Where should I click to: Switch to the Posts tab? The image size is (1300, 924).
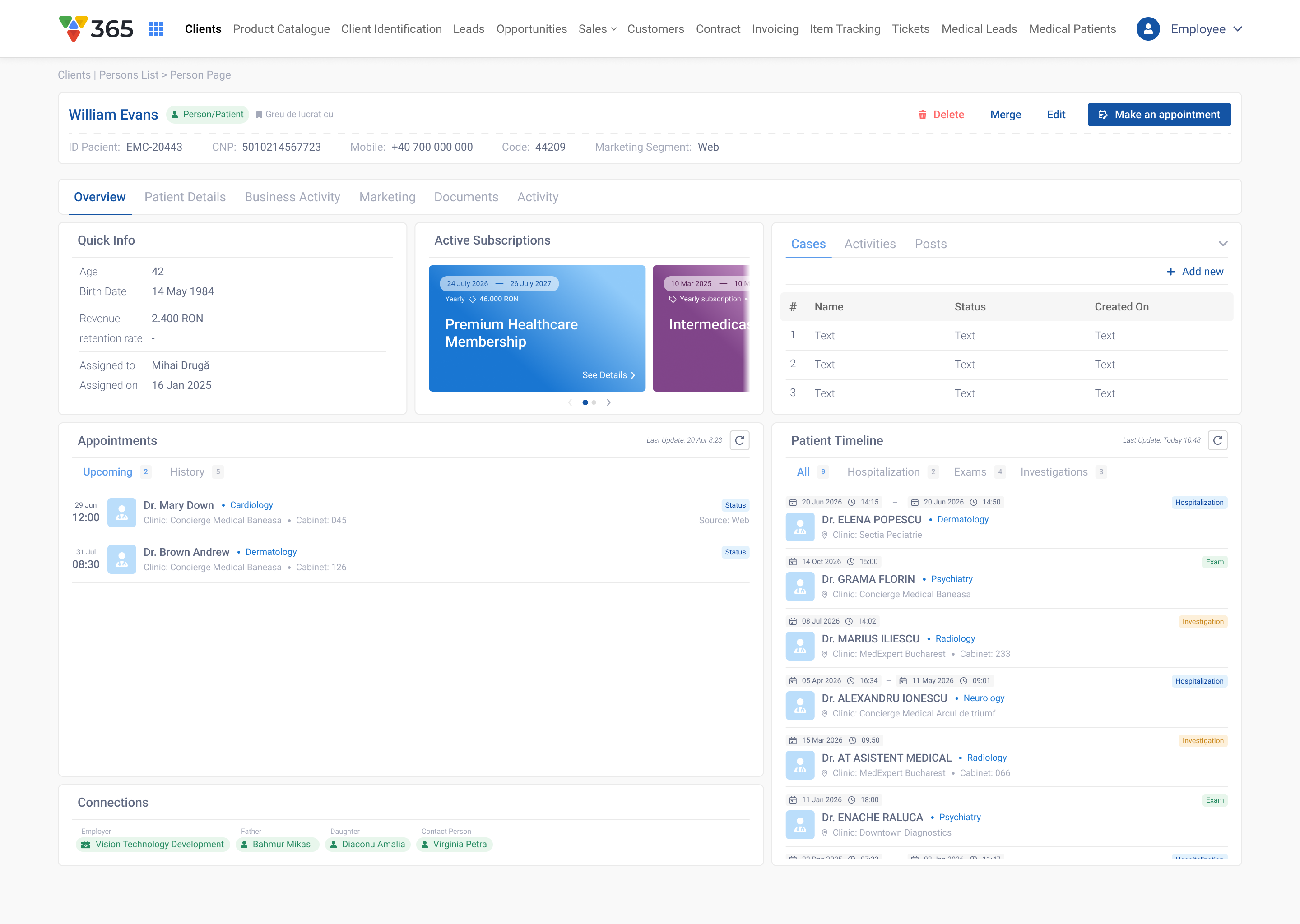[931, 244]
